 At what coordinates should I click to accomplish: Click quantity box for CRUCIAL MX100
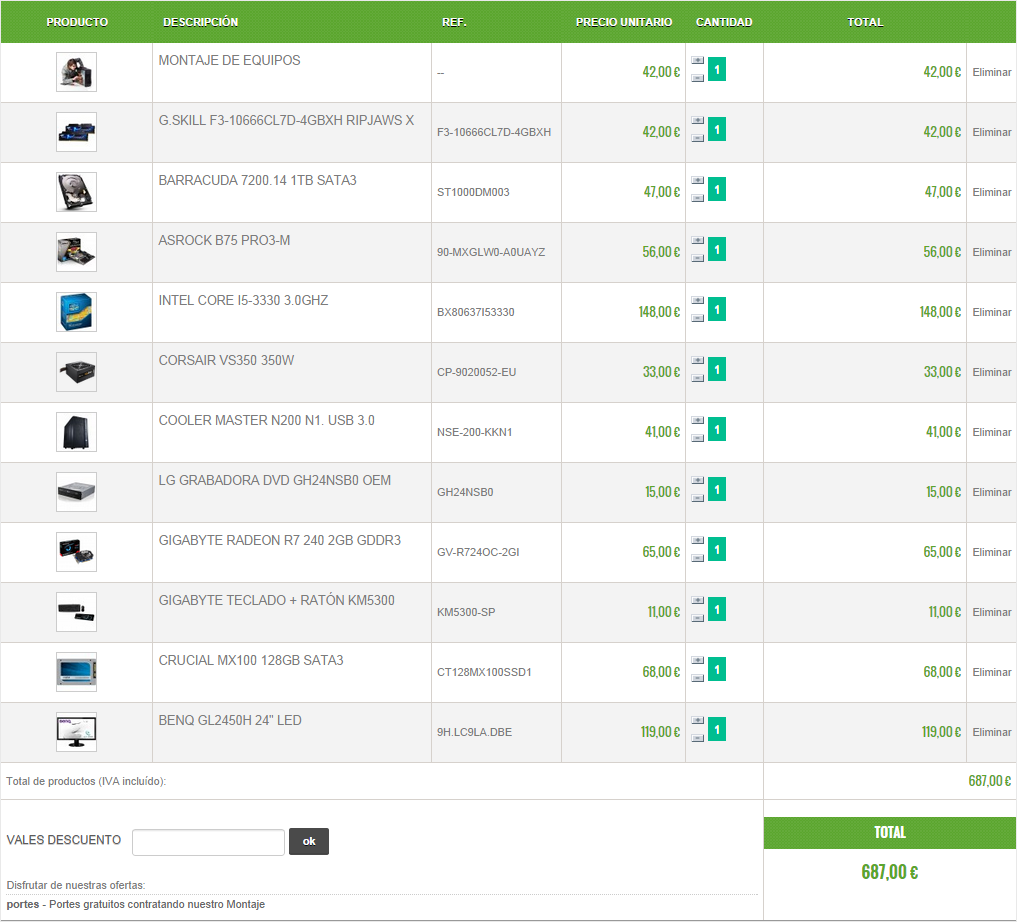[717, 669]
